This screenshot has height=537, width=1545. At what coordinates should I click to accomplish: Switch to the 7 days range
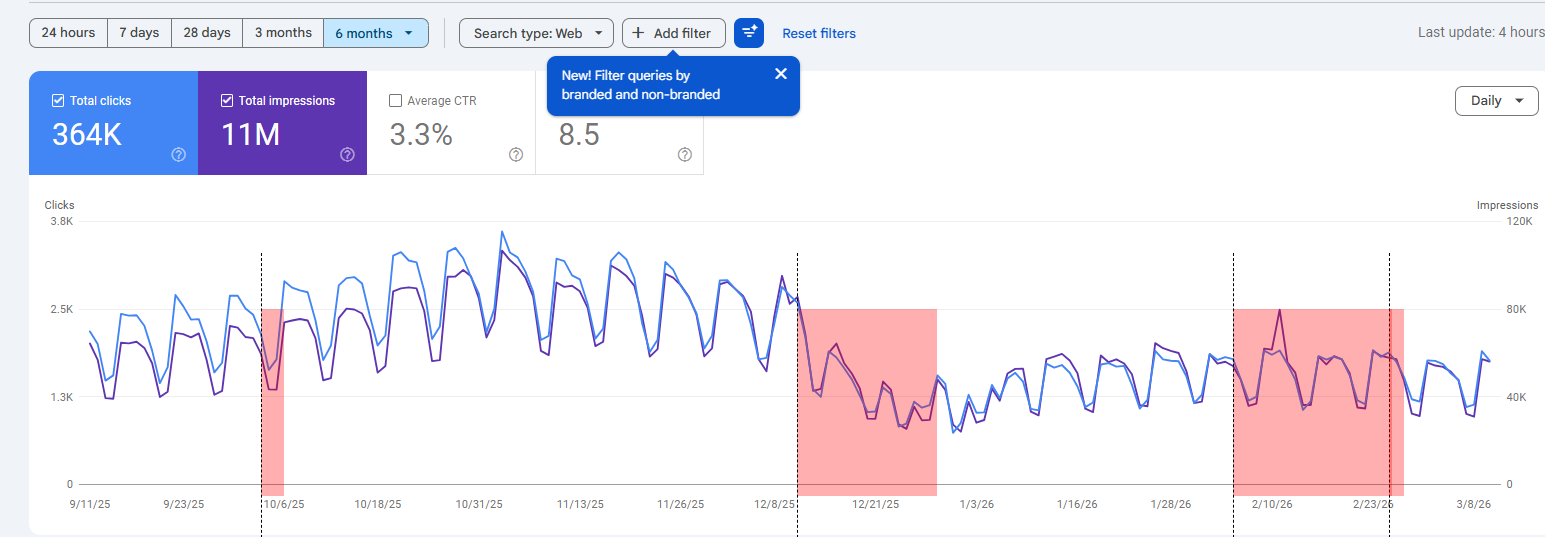(139, 33)
